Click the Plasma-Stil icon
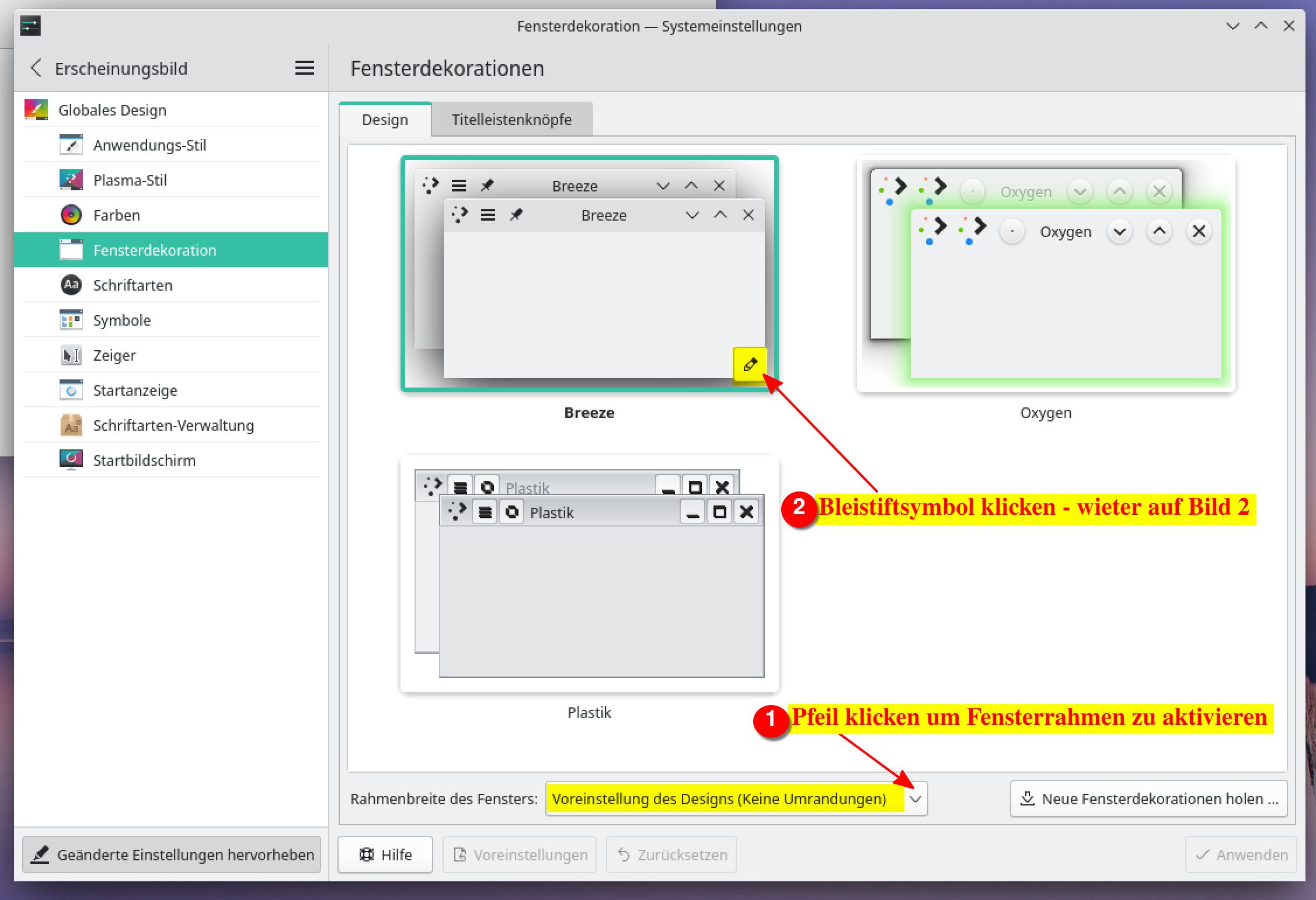Image resolution: width=1316 pixels, height=900 pixels. 71,180
